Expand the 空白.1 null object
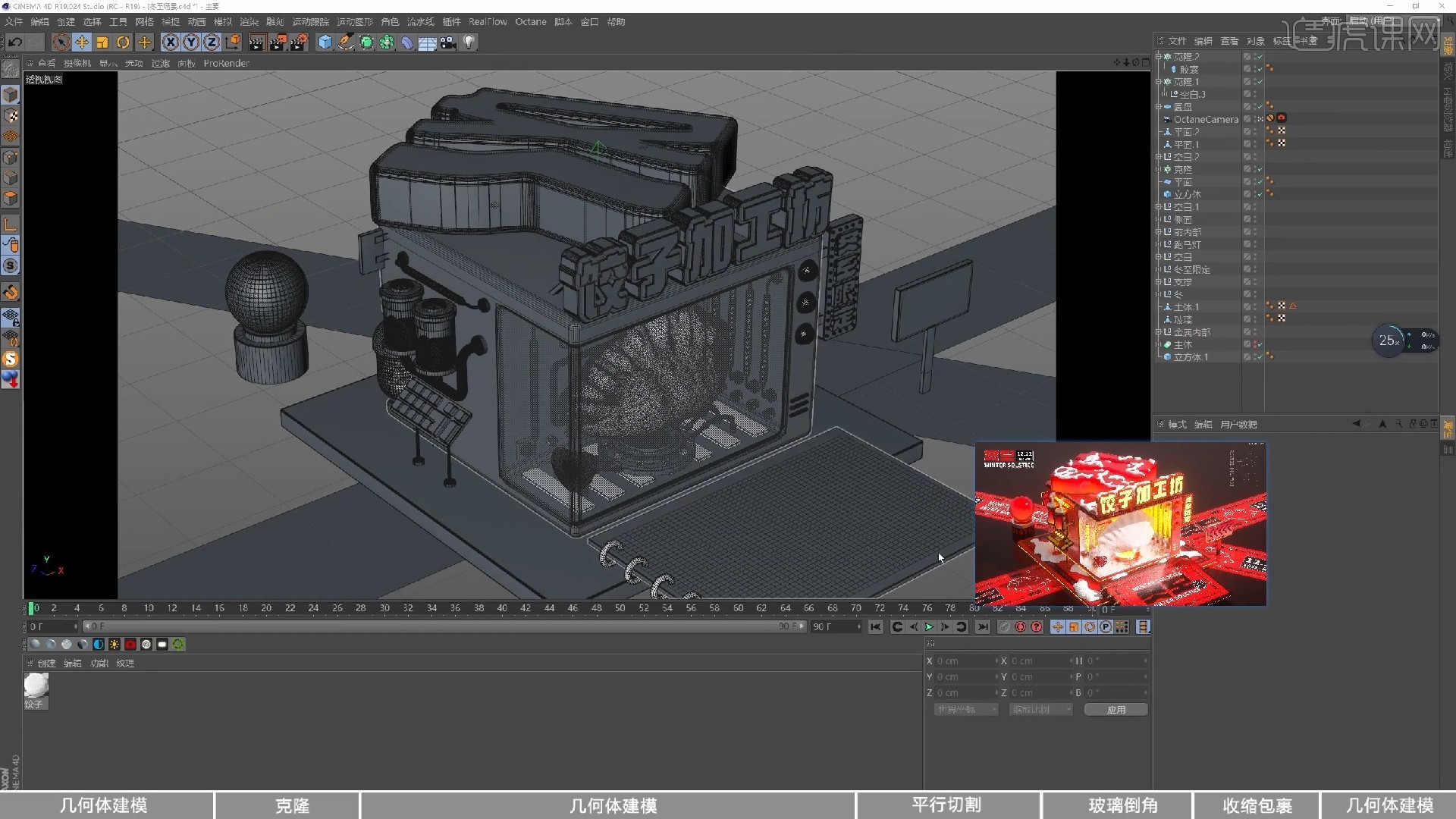 click(1158, 206)
